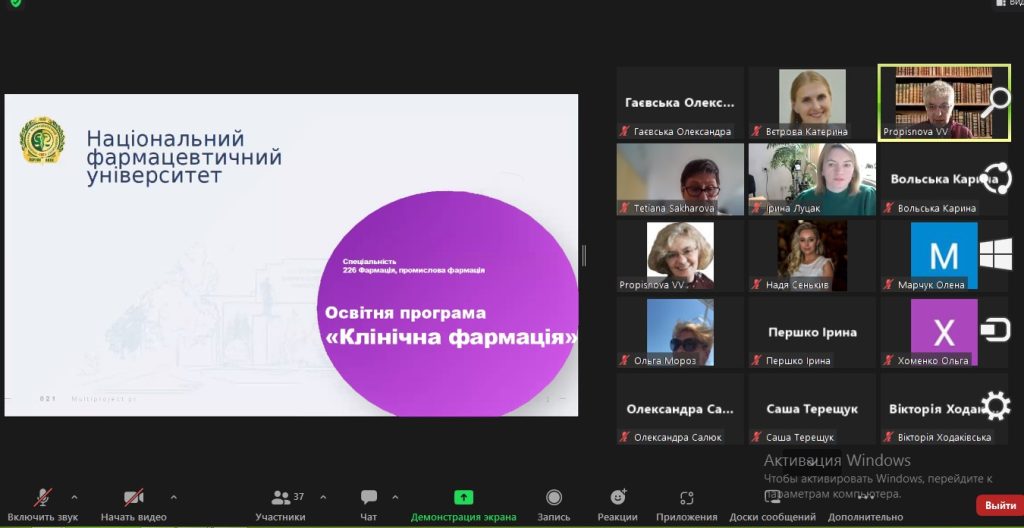Select Першко Ірина participant tile
The height and width of the screenshot is (528, 1024).
[x=812, y=332]
